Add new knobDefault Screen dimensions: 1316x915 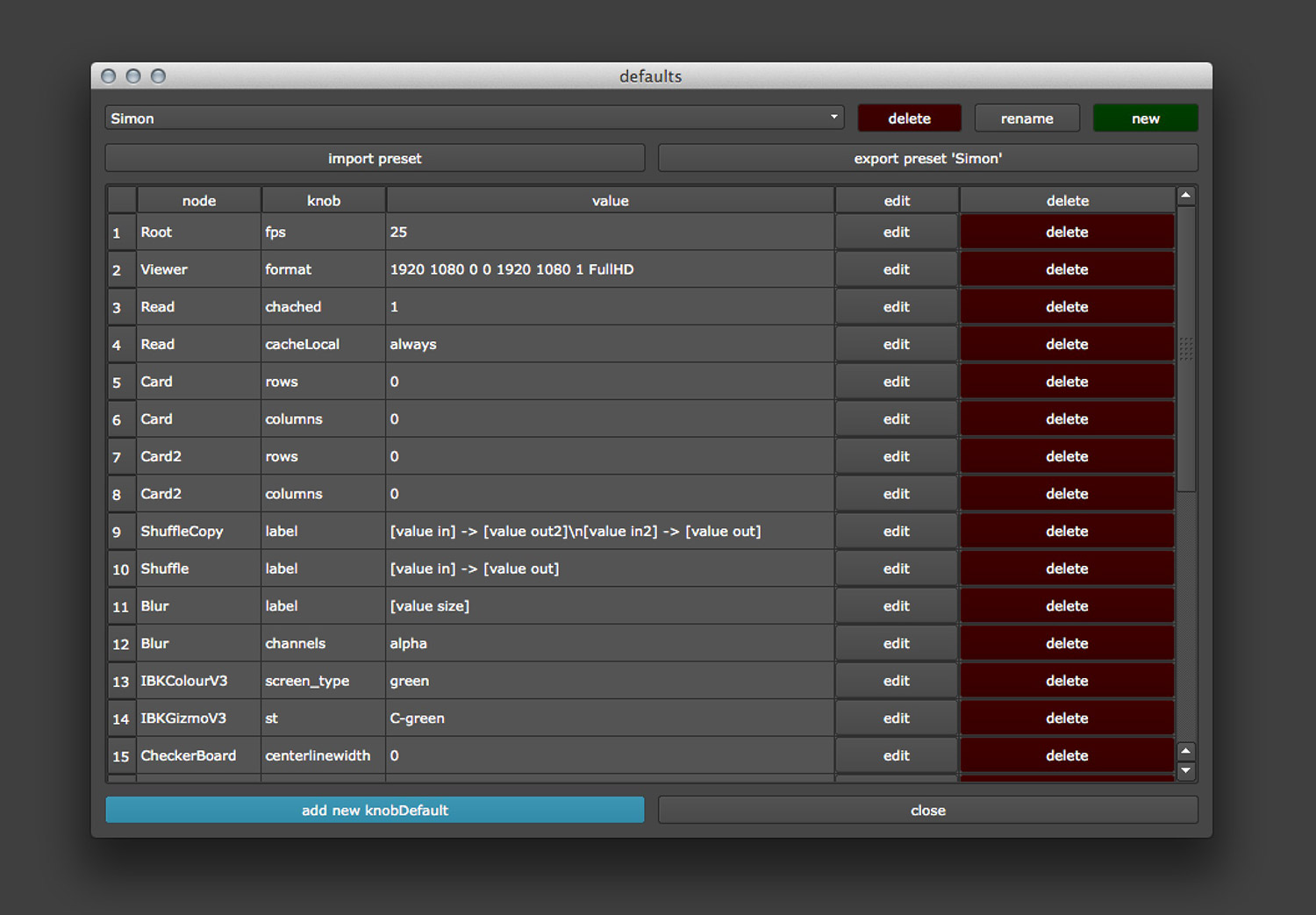click(375, 811)
